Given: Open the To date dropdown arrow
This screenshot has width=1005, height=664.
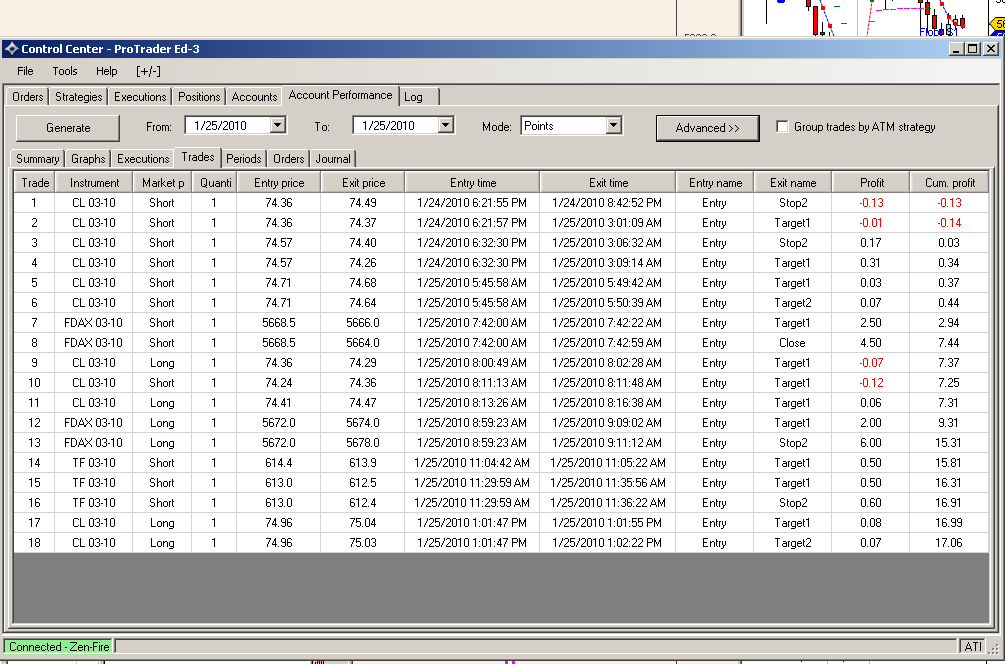Looking at the screenshot, I should [x=445, y=125].
